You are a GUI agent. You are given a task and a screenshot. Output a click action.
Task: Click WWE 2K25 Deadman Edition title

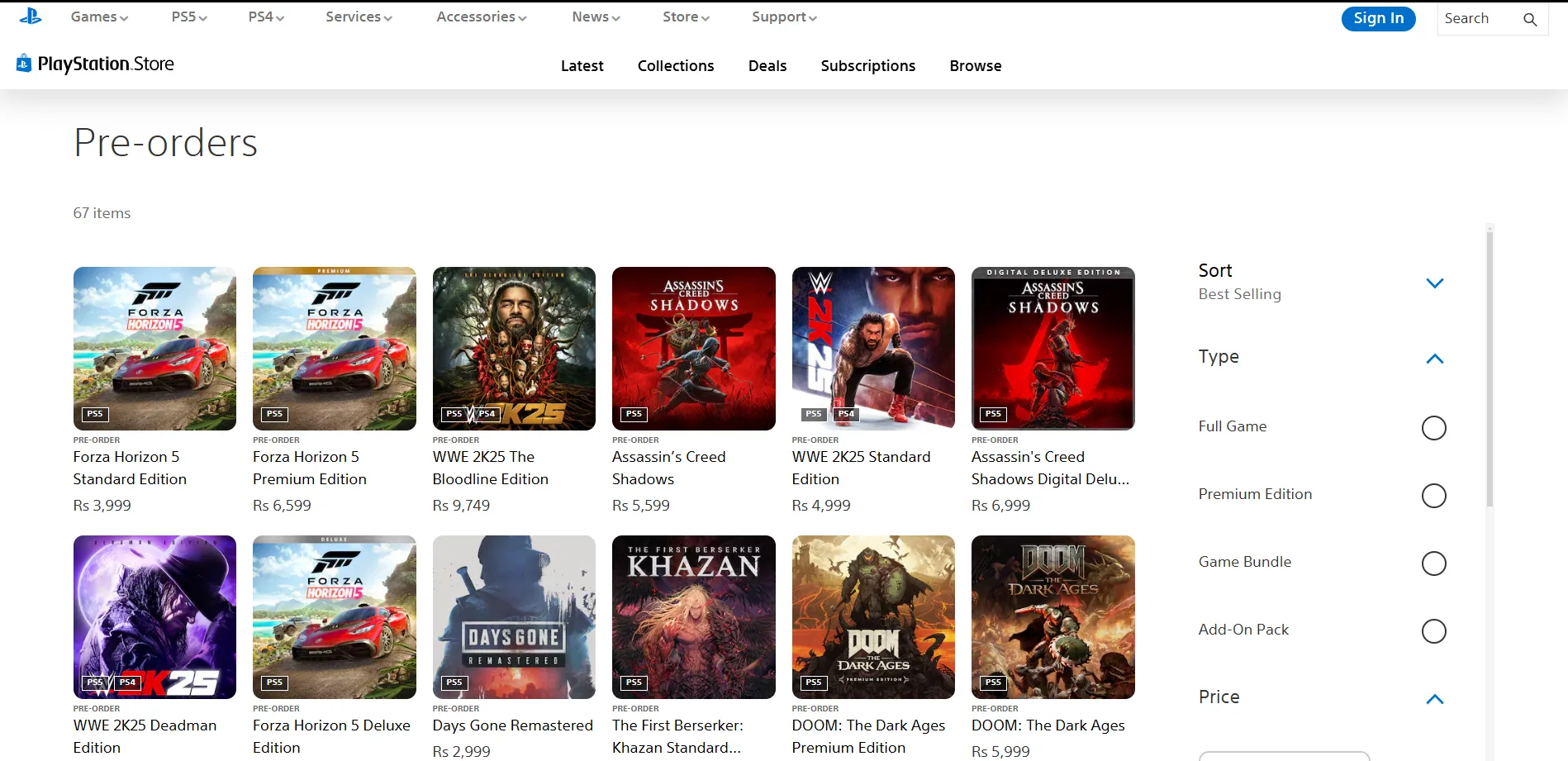point(145,736)
